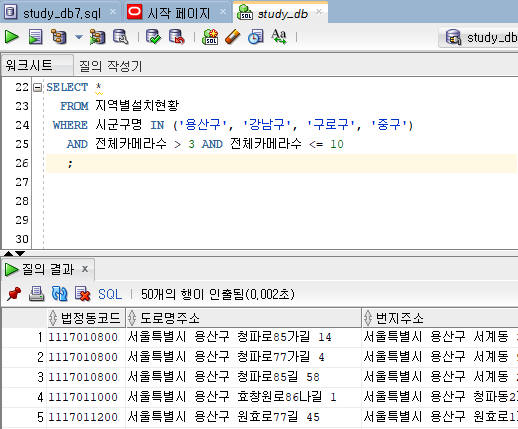Close the study_db worksheet tab
518x429 pixels.
coord(319,12)
